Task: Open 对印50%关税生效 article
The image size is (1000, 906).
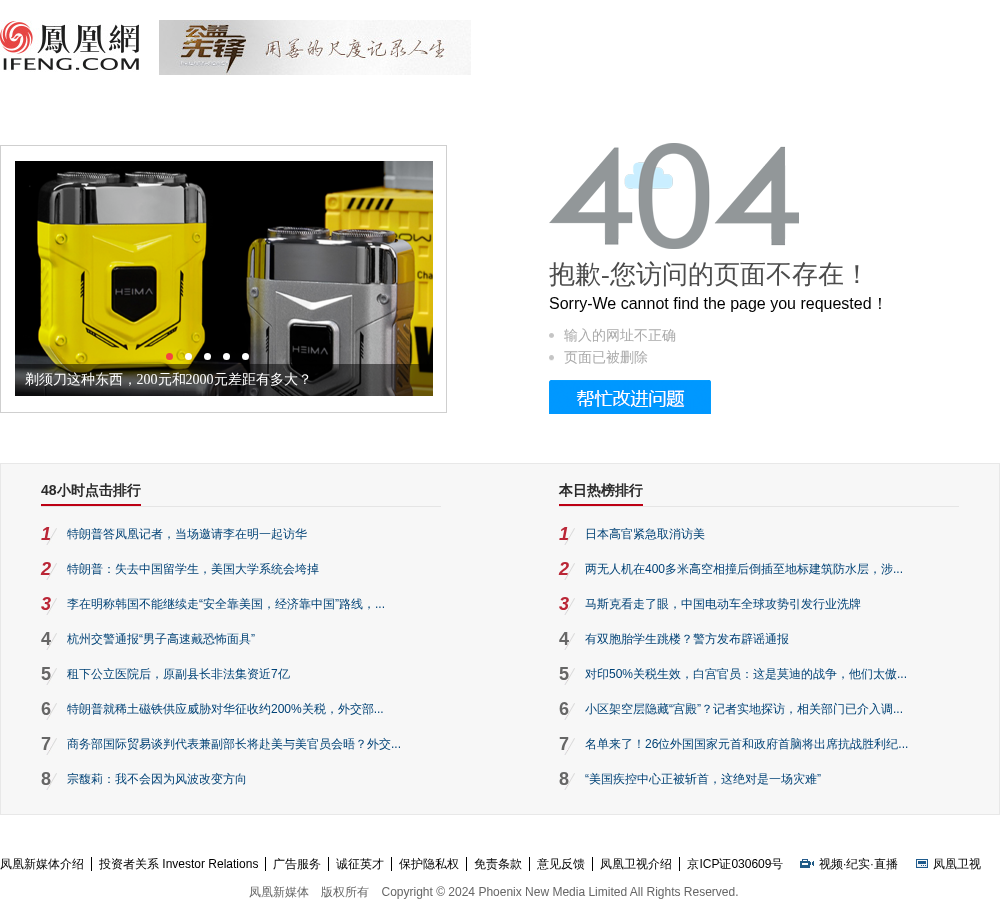Action: 746,674
